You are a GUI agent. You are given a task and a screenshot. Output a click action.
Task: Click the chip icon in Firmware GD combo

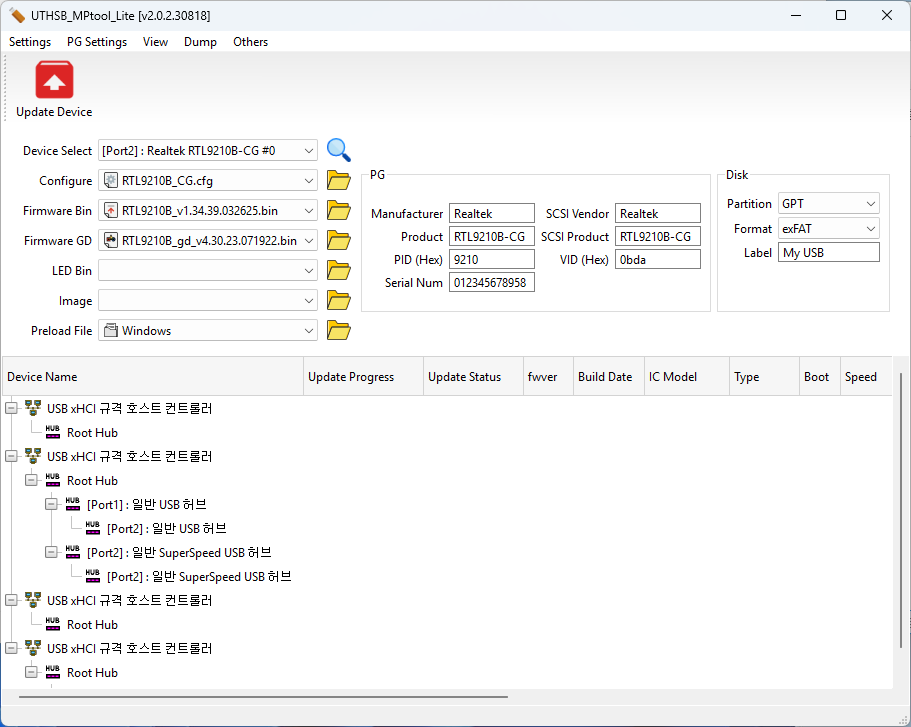110,240
